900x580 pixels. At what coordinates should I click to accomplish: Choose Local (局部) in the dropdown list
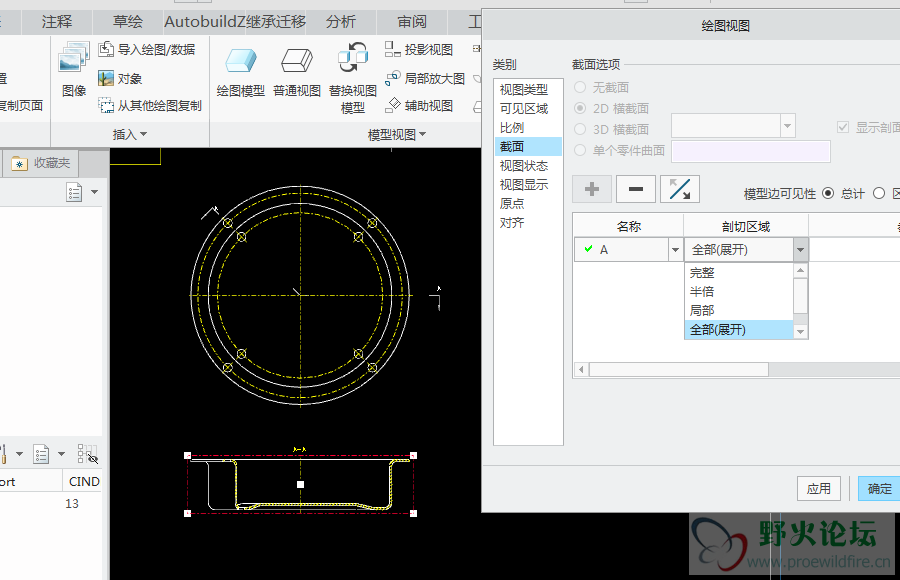[739, 311]
